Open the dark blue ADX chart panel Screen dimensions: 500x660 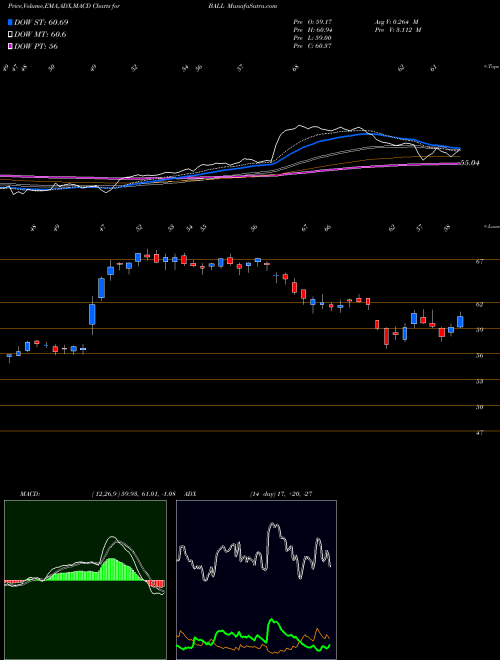point(256,580)
